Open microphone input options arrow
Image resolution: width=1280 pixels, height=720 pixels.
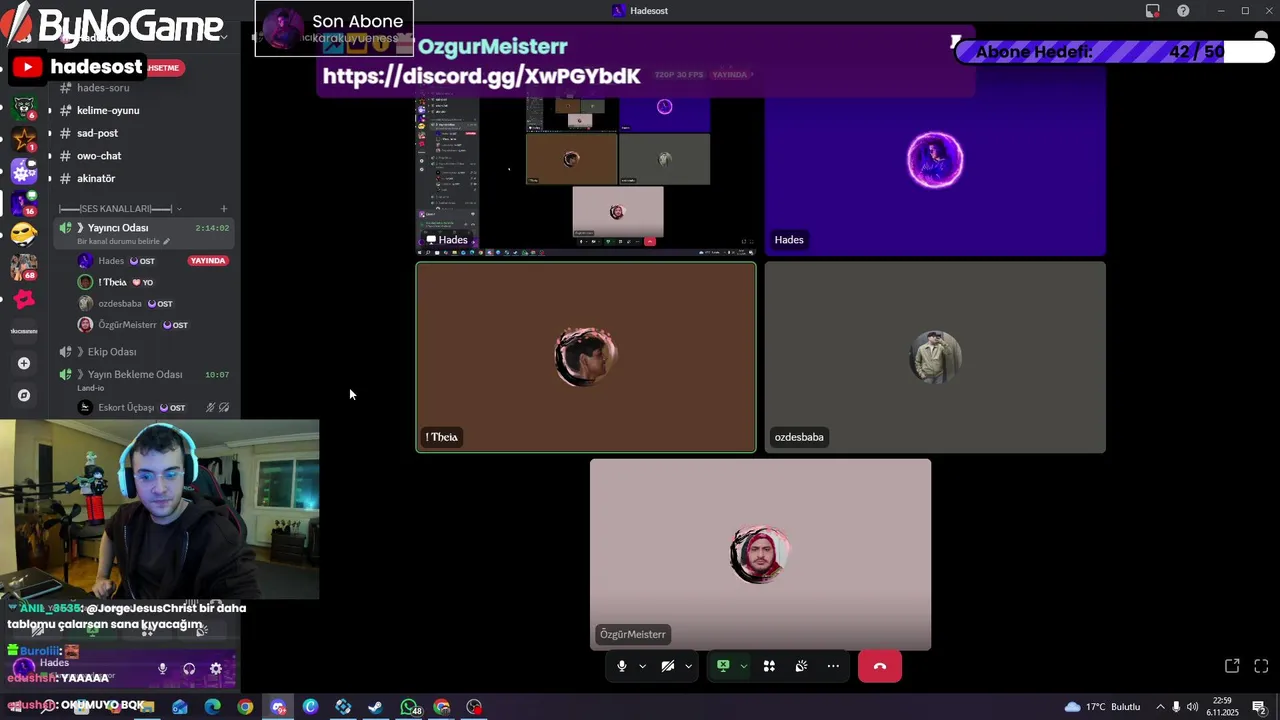click(x=642, y=666)
